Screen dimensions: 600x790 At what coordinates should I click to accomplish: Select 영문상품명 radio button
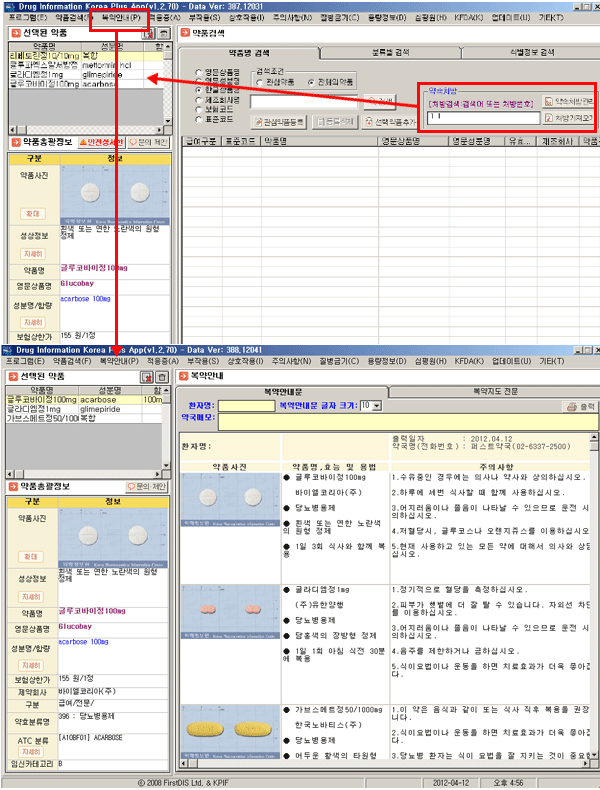click(198, 73)
